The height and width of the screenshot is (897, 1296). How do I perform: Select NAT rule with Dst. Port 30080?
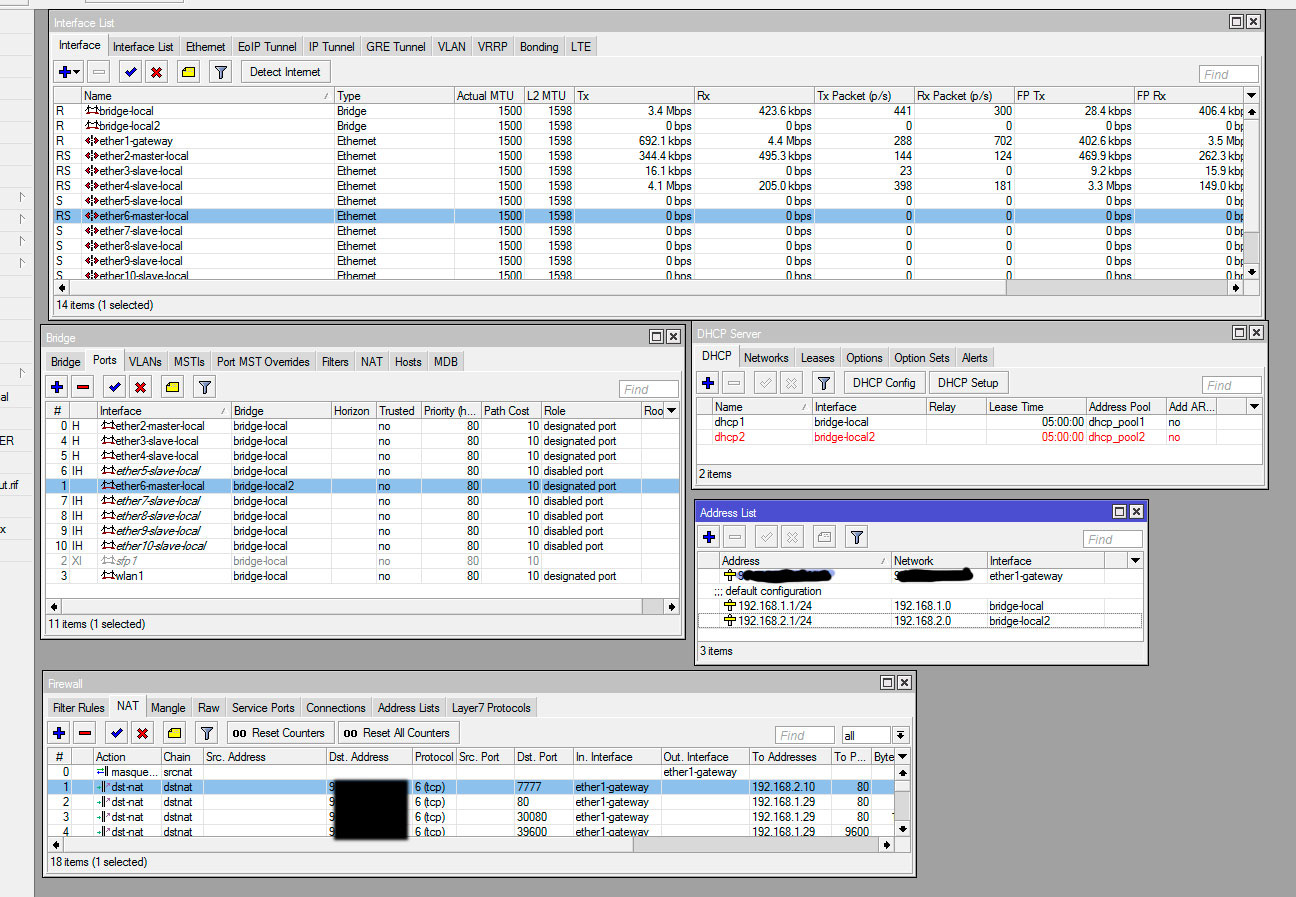(470, 817)
